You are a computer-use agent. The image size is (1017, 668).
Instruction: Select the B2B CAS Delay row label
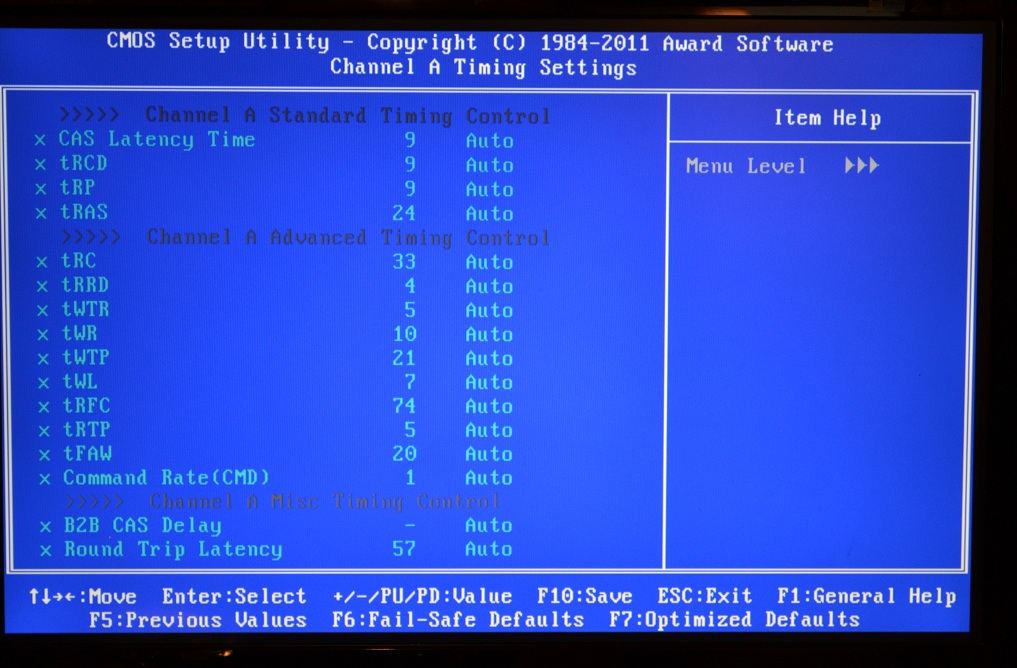[143, 525]
